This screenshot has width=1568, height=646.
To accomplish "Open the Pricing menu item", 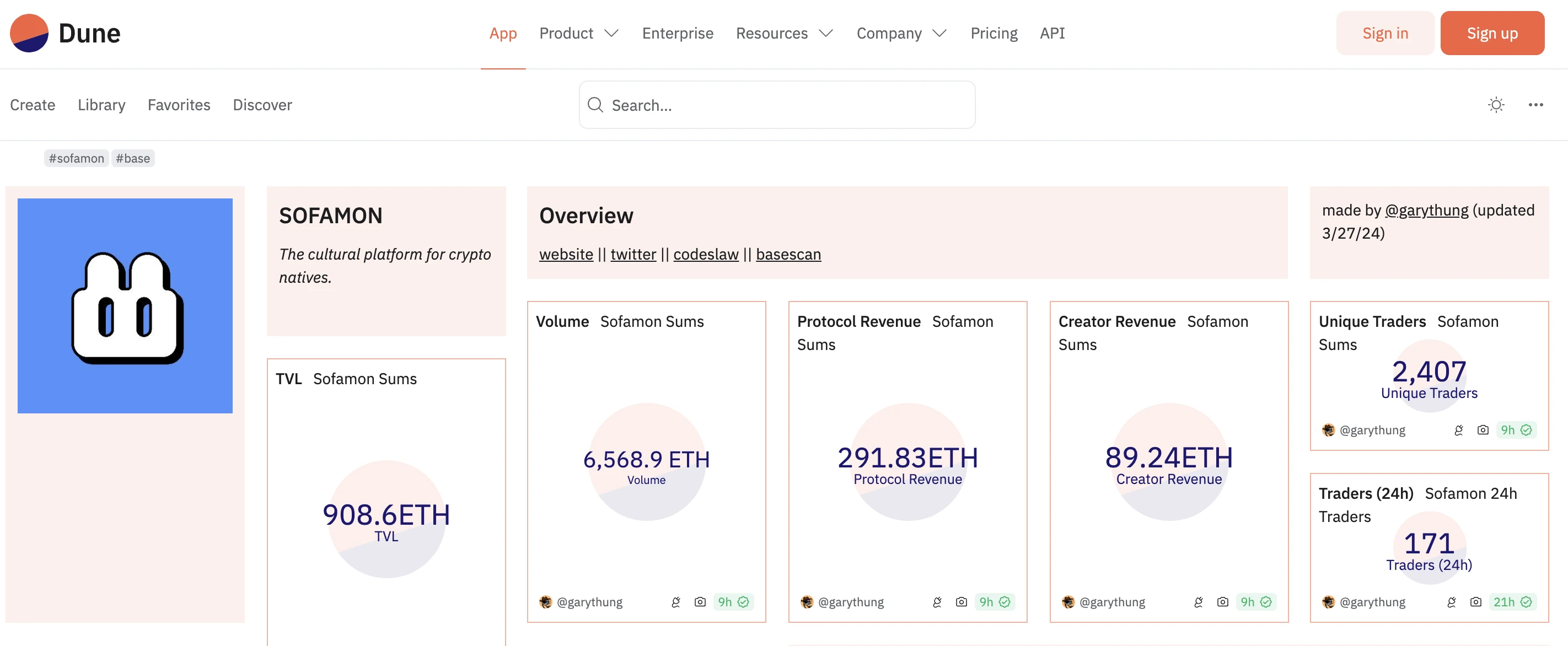I will tap(994, 34).
